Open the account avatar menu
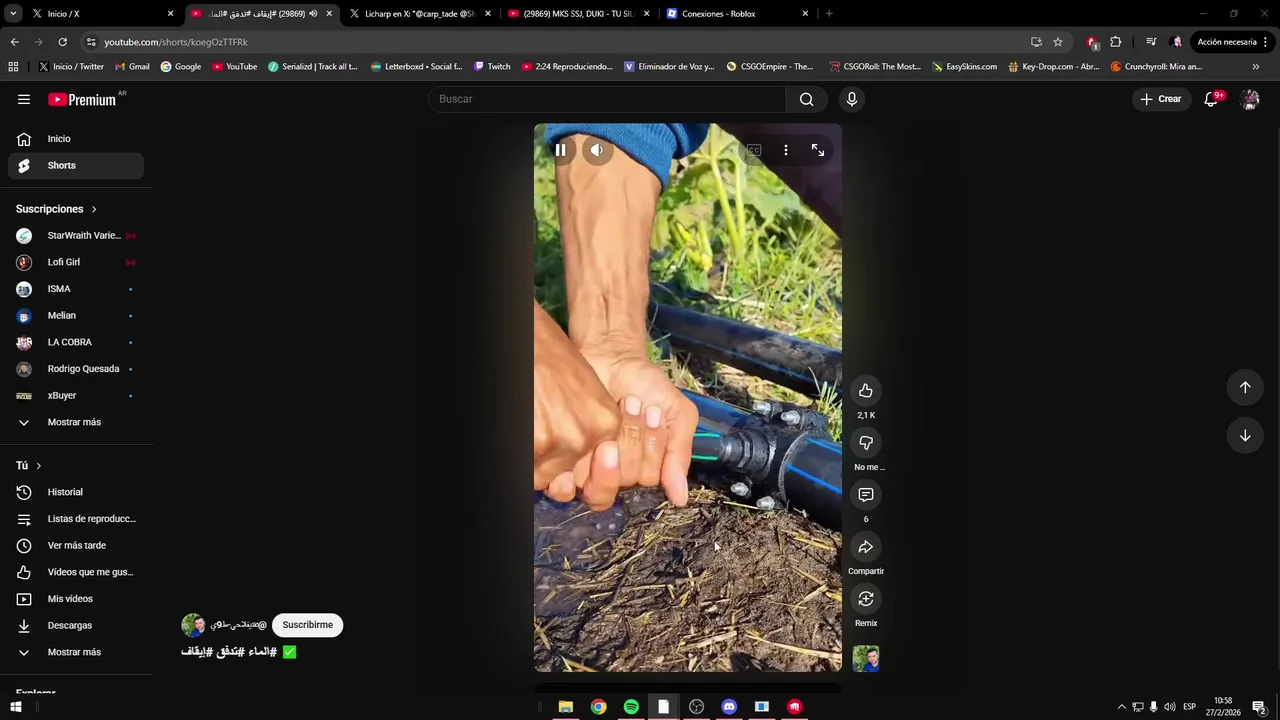This screenshot has width=1280, height=720. pyautogui.click(x=1250, y=99)
